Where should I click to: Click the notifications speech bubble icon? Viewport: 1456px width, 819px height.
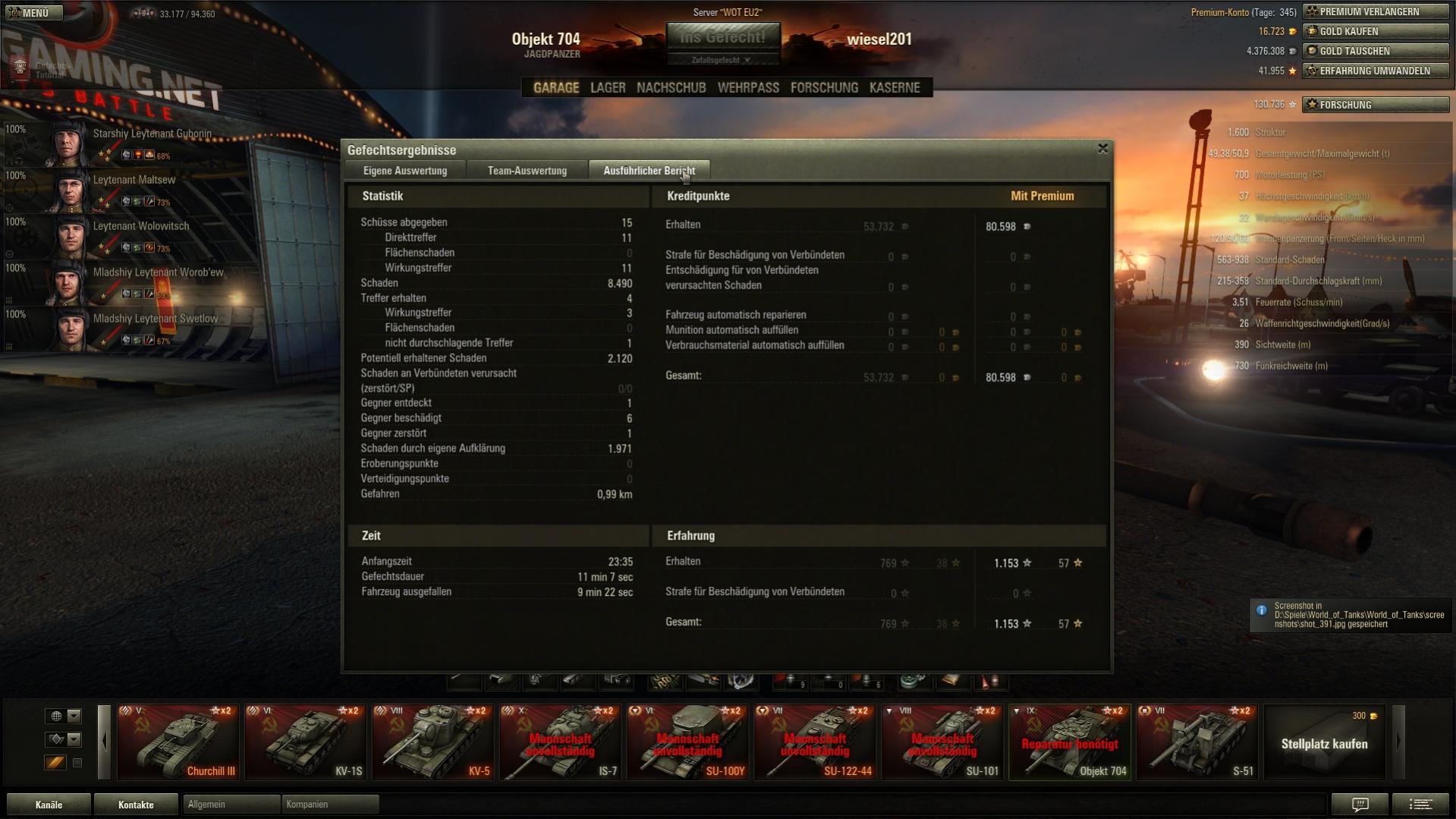(1360, 805)
